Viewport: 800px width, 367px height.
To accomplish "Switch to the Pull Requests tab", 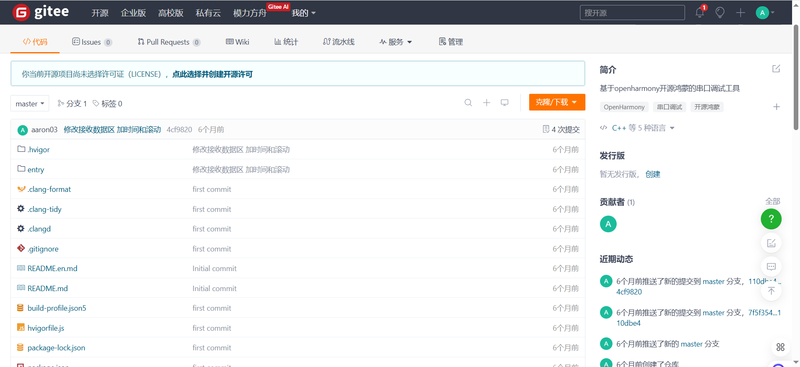I will (x=169, y=42).
